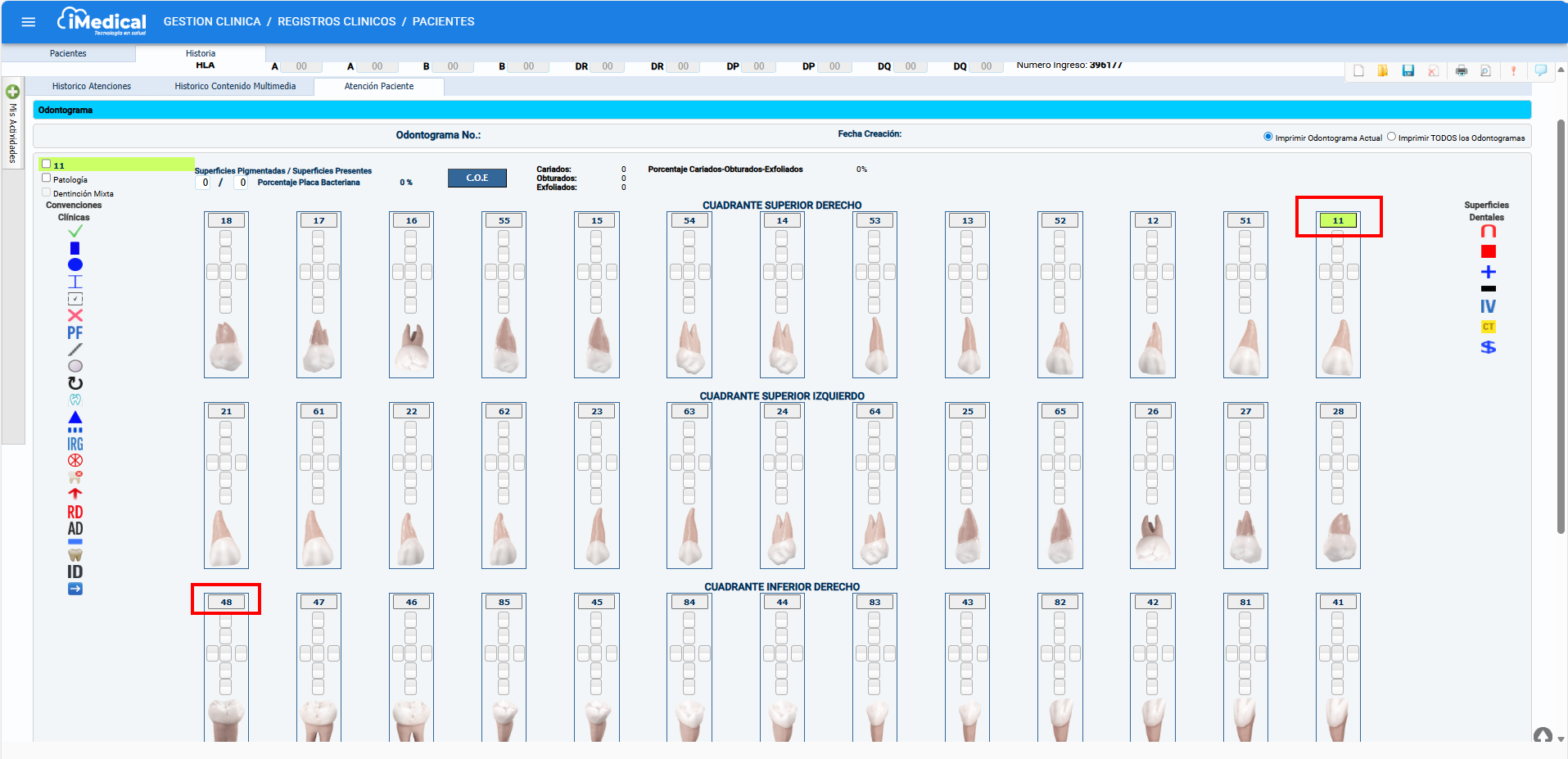This screenshot has width=1568, height=759.
Task: Select Imprimir TODOS los Odontogramas option
Action: (1391, 137)
